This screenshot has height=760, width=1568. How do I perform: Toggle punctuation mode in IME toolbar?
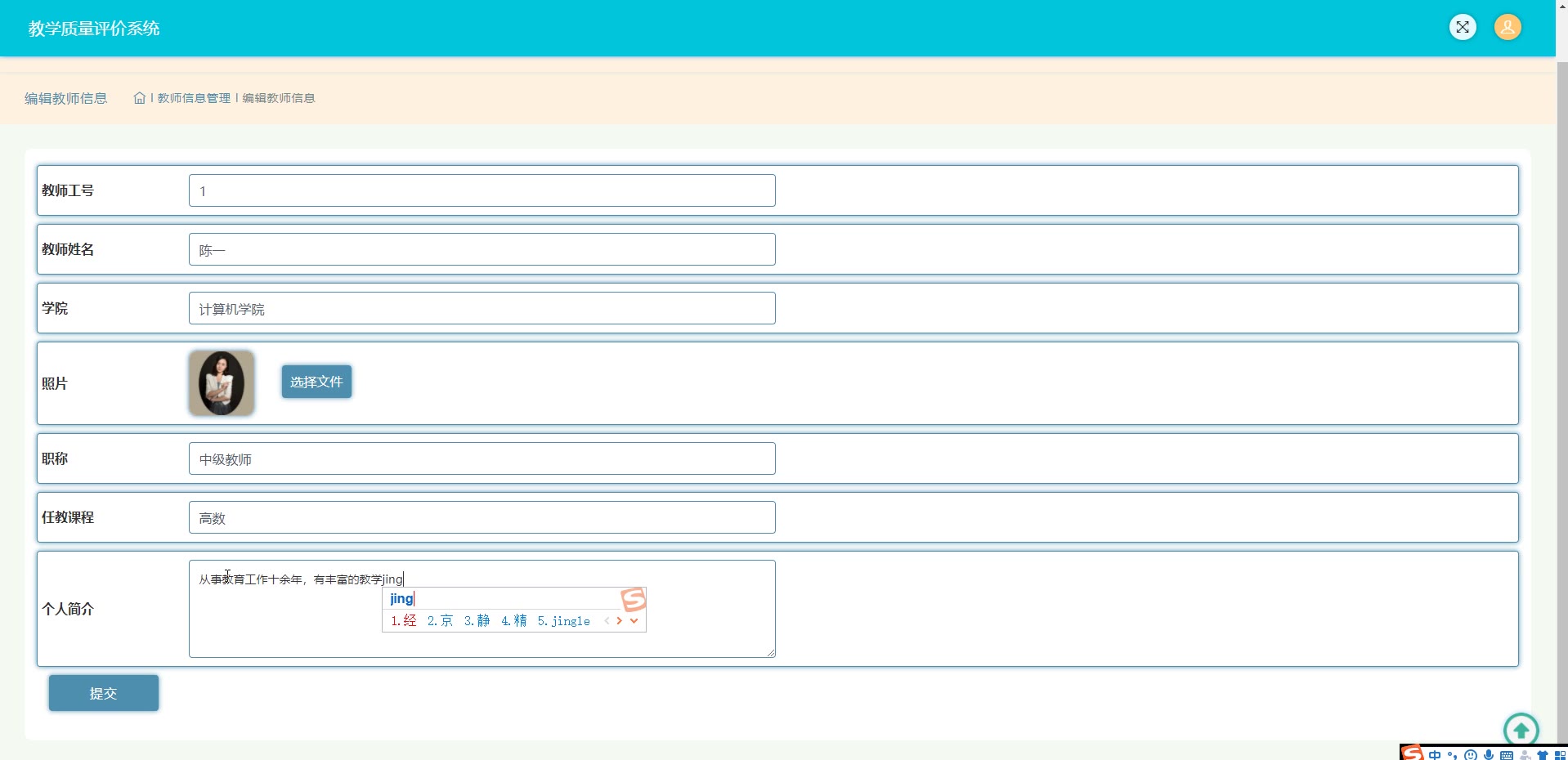1452,755
